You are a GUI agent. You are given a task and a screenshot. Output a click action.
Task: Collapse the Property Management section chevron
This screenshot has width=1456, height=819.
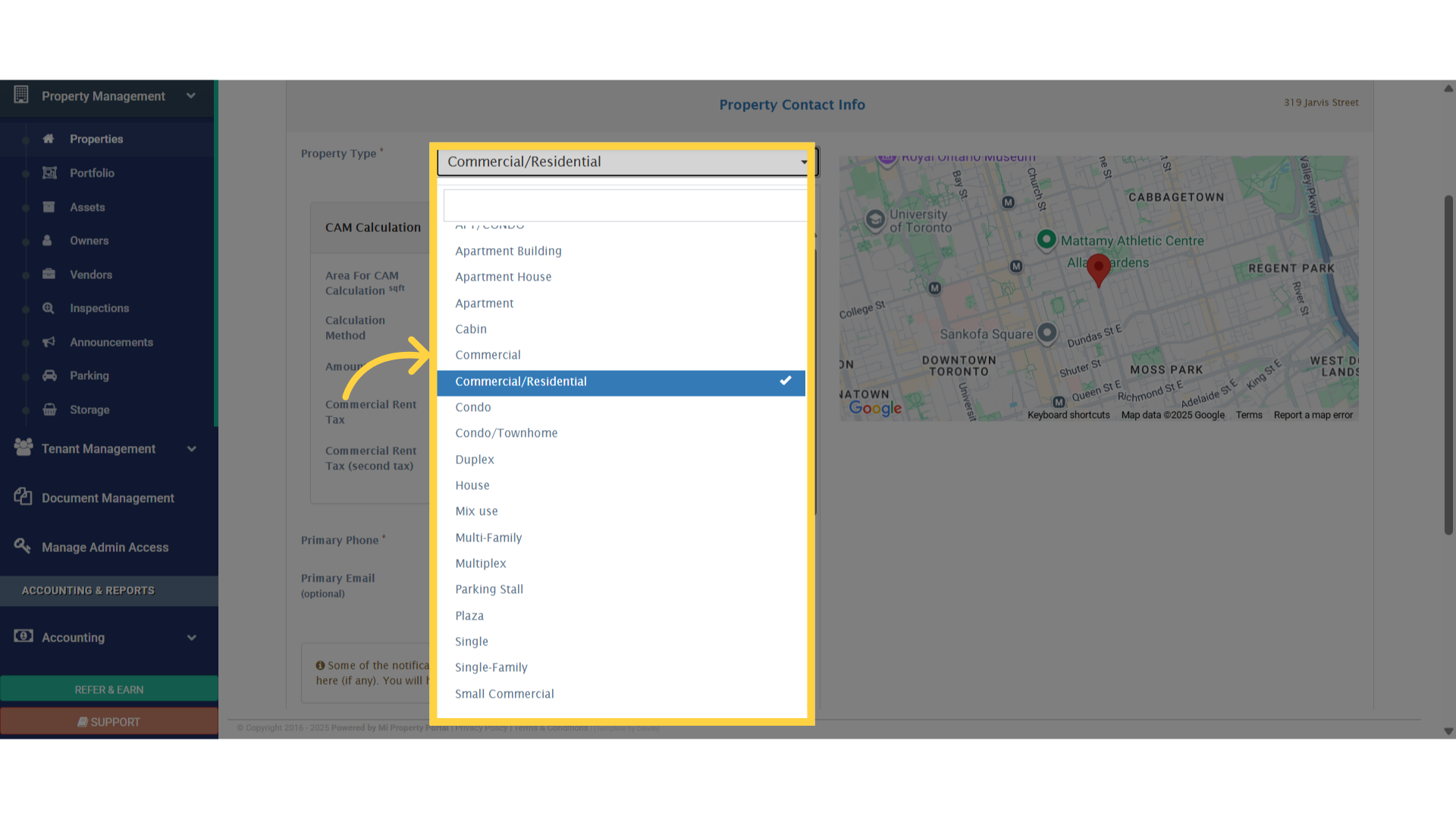pos(191,96)
